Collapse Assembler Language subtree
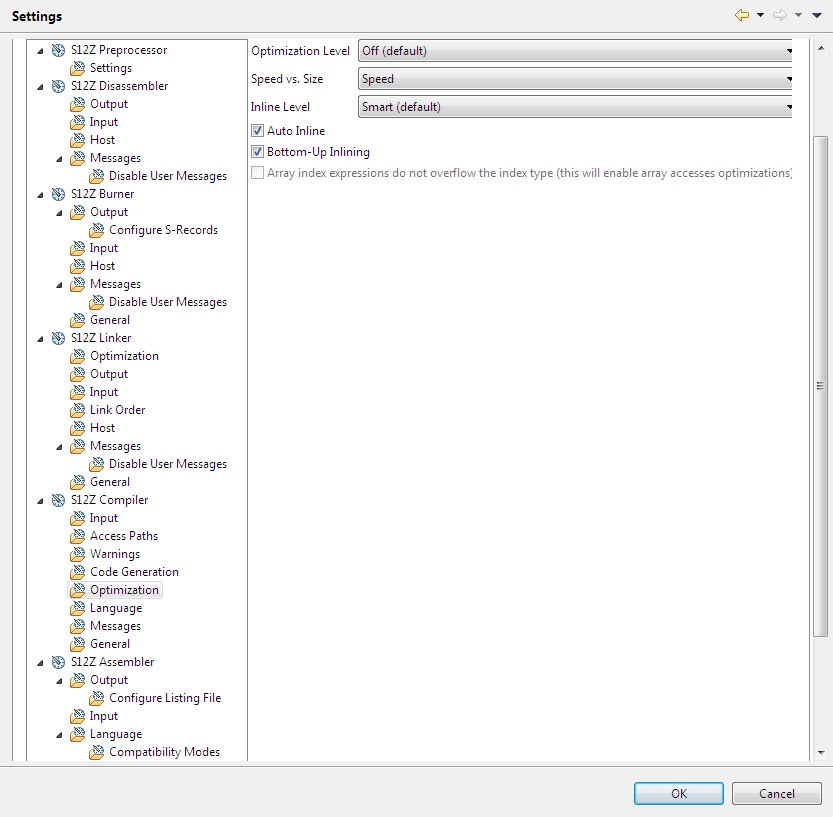This screenshot has width=833, height=817. pyautogui.click(x=60, y=735)
